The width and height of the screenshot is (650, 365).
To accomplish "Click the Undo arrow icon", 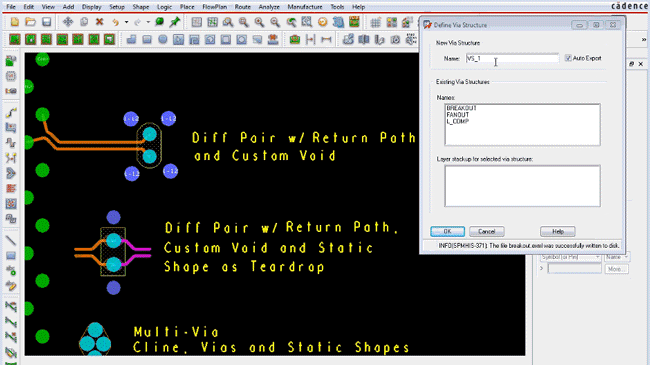I will [115, 22].
